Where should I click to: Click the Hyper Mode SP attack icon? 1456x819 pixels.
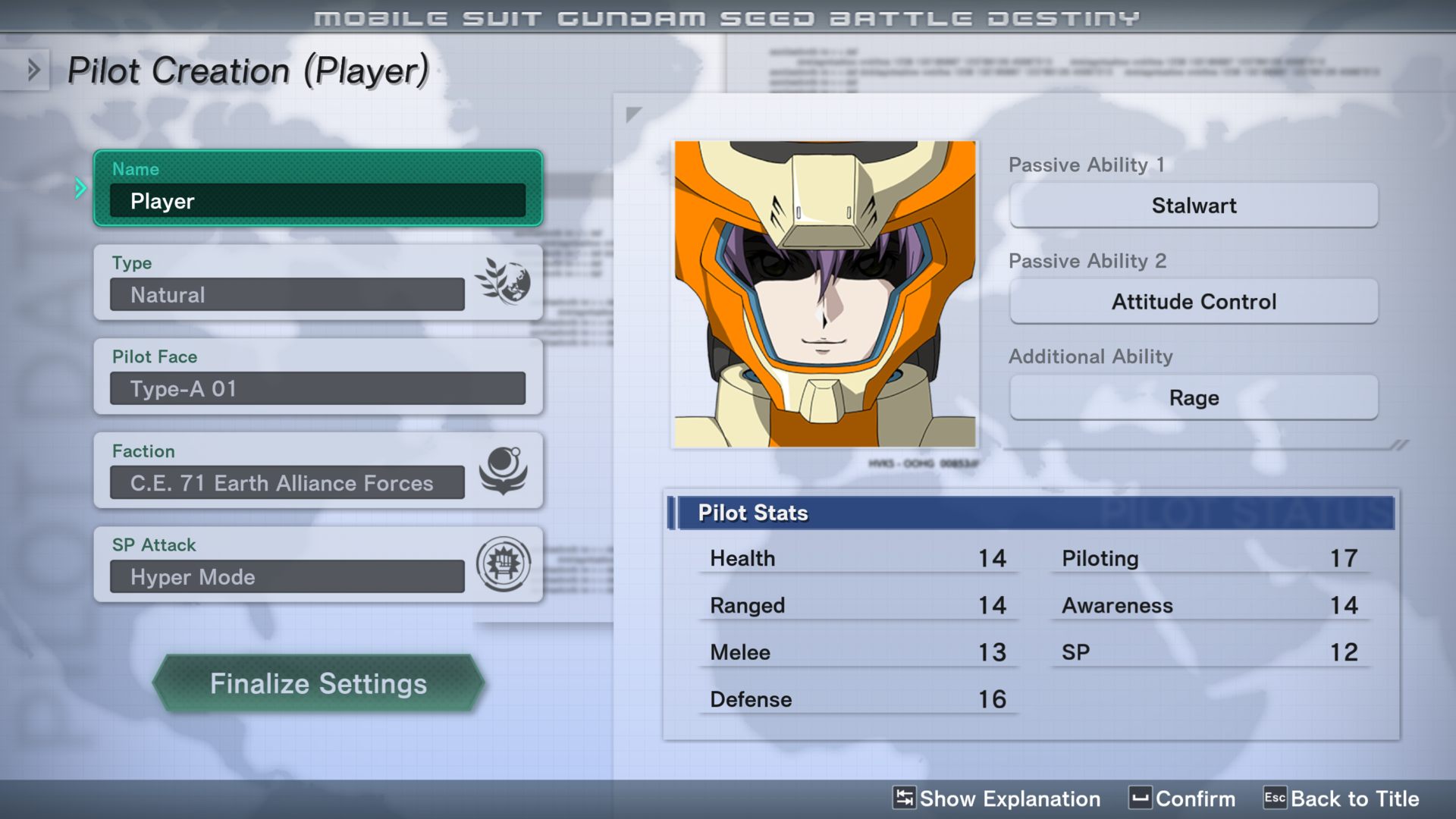click(503, 564)
